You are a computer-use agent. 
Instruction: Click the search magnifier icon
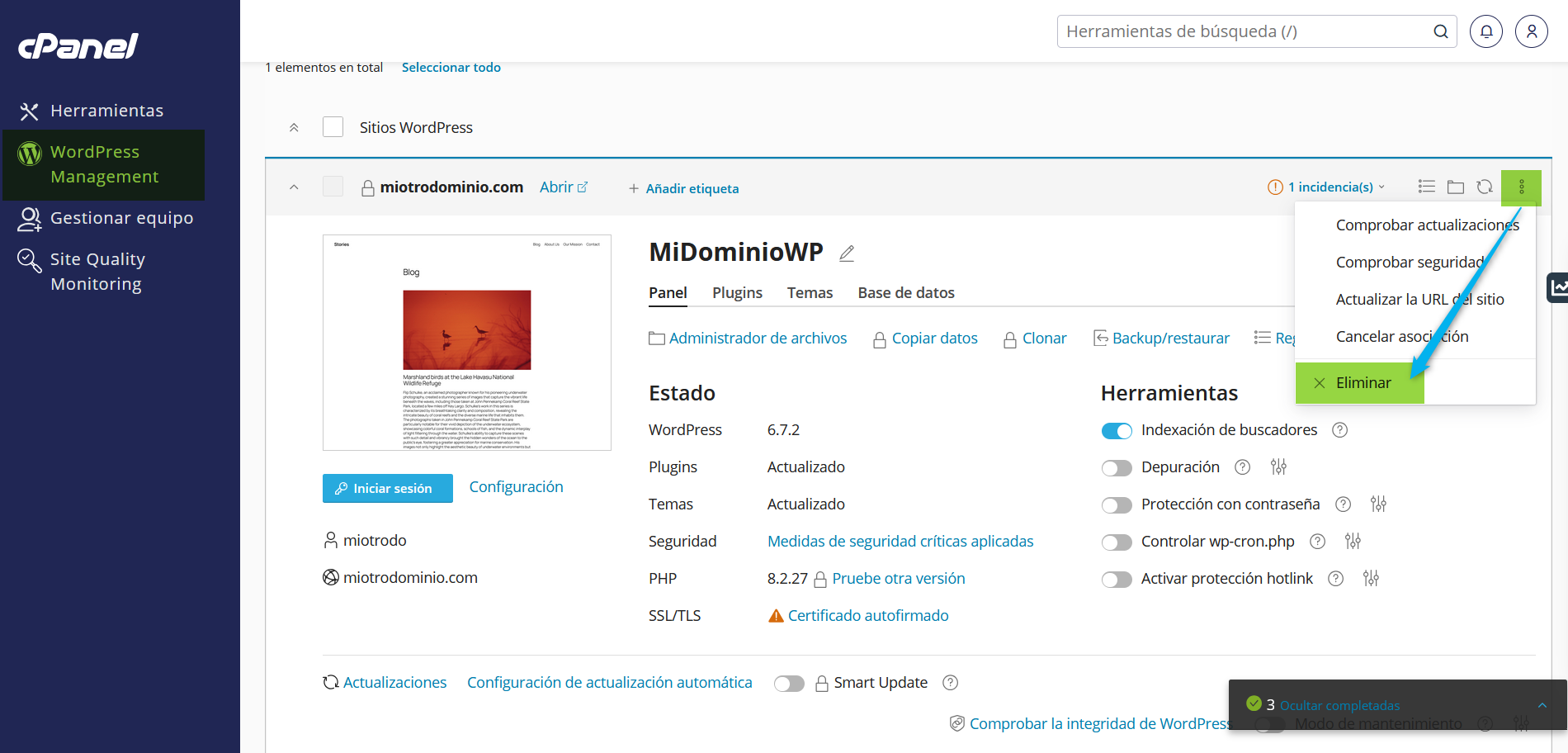click(x=1441, y=31)
